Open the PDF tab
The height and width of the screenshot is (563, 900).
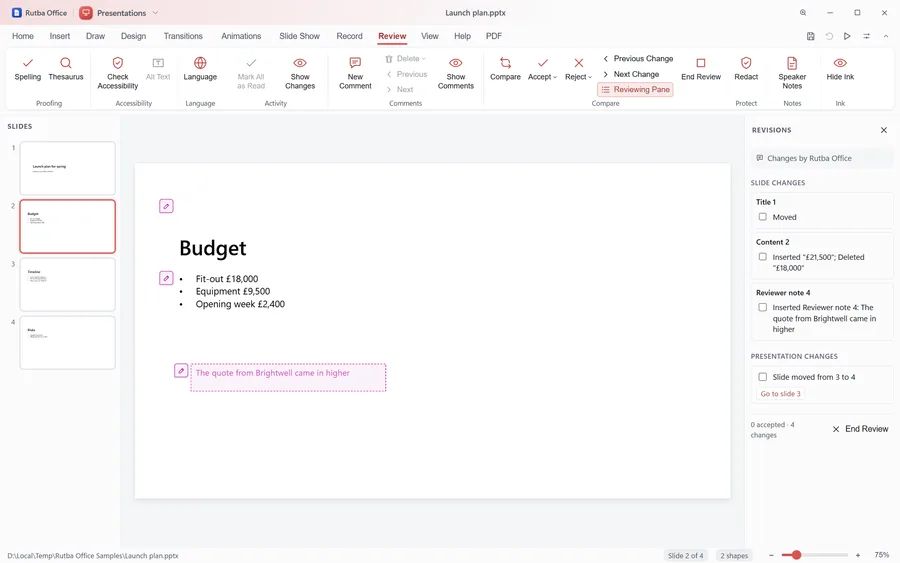[x=494, y=36]
